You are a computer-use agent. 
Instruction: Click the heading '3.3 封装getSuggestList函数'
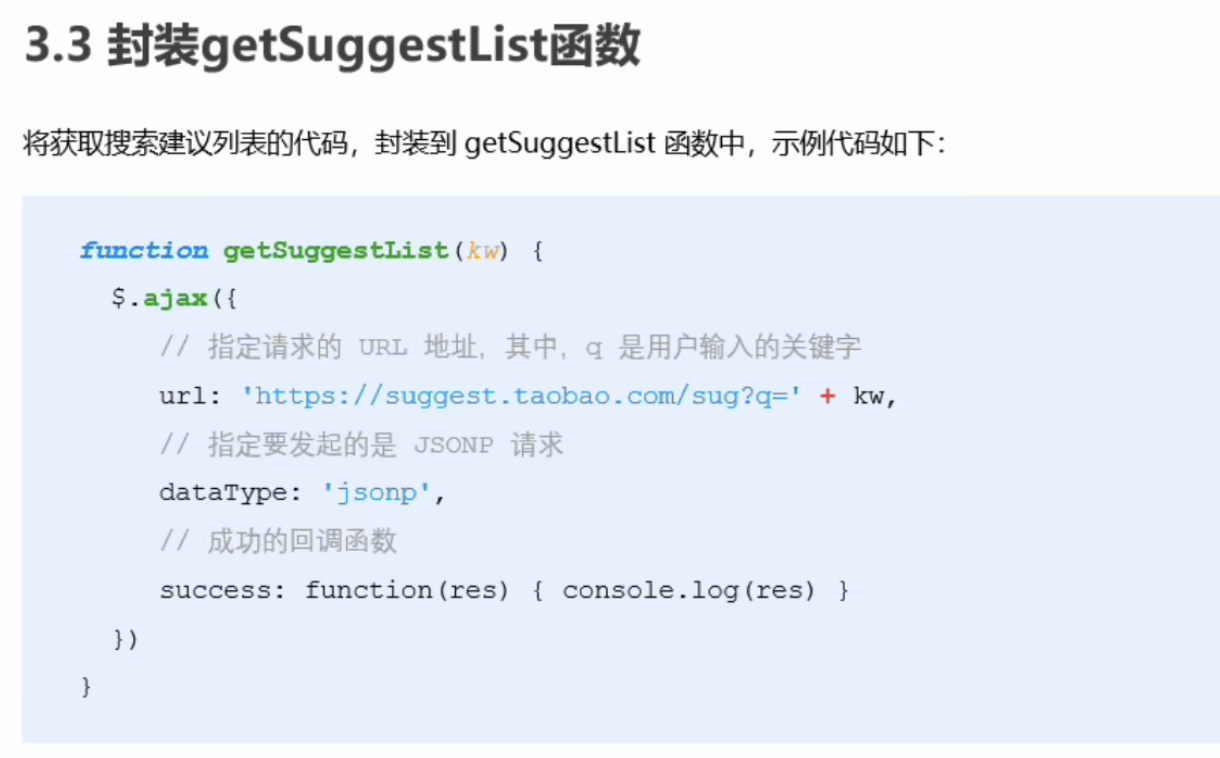pos(332,47)
